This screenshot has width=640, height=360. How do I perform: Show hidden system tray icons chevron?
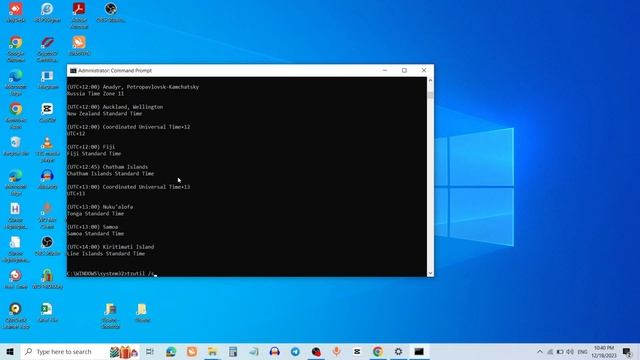pos(540,352)
